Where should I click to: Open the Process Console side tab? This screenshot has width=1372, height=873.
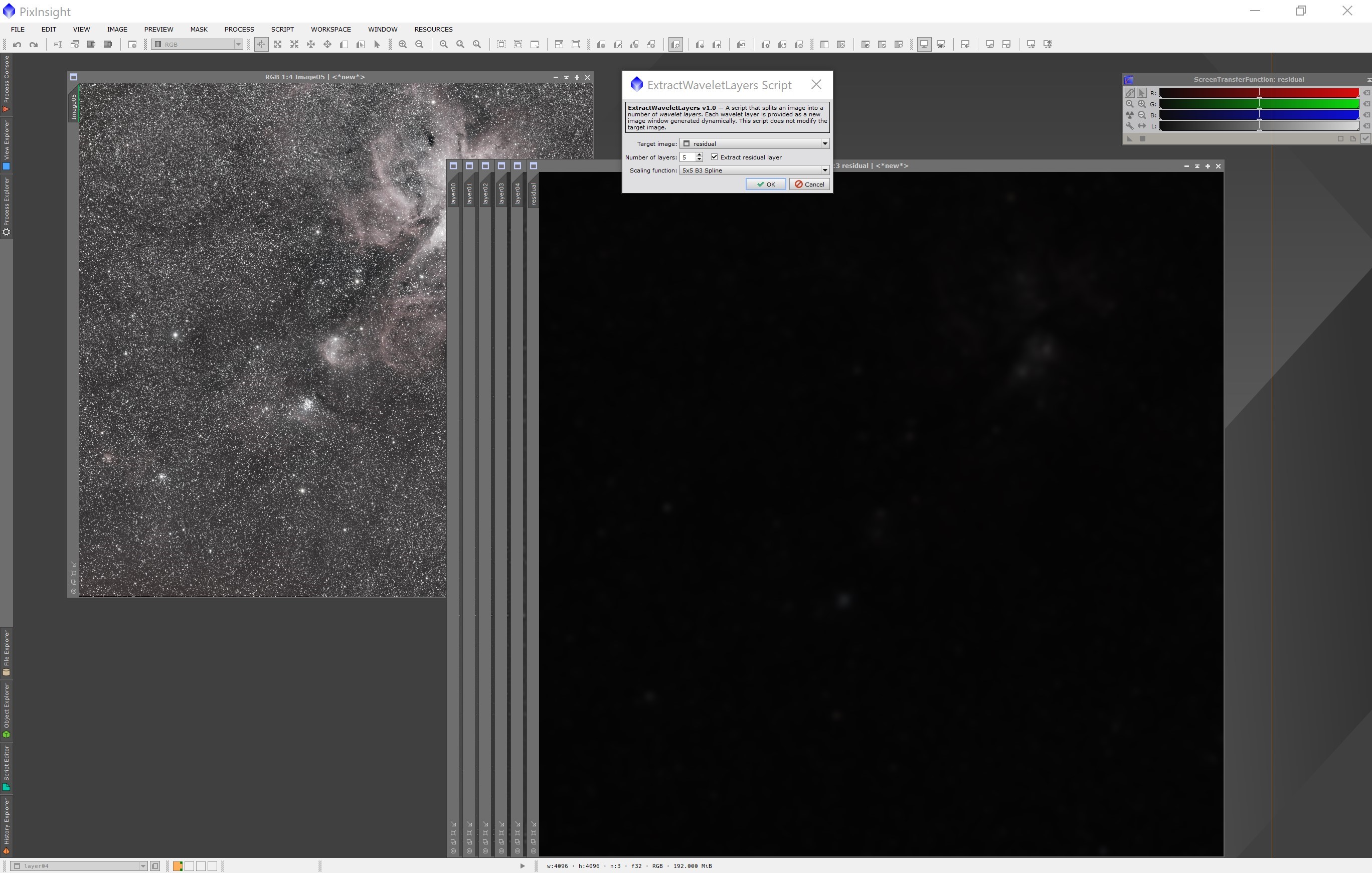coord(6,84)
